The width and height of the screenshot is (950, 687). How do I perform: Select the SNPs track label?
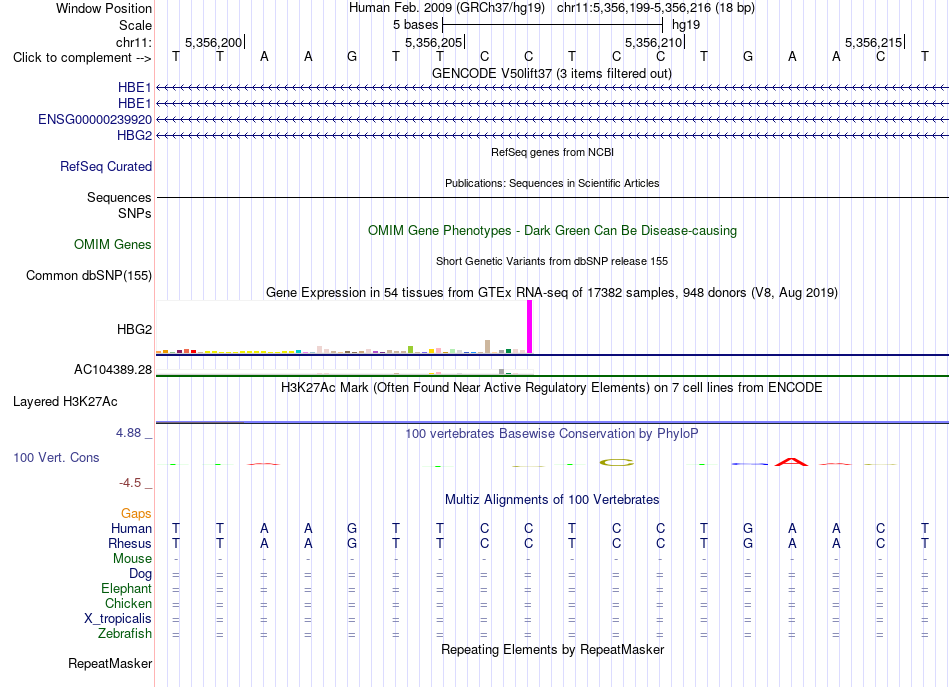(135, 213)
